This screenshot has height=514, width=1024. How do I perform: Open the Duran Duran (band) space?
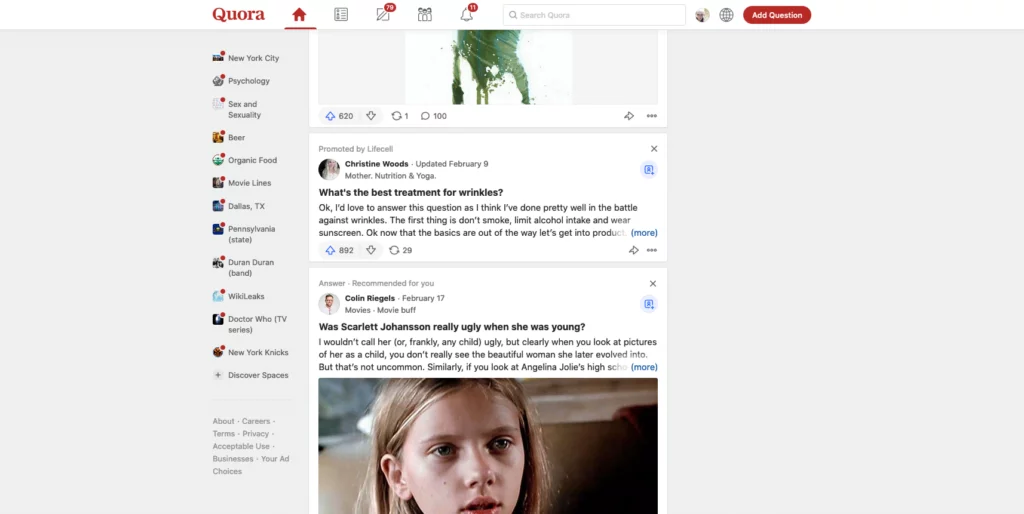[x=244, y=267]
